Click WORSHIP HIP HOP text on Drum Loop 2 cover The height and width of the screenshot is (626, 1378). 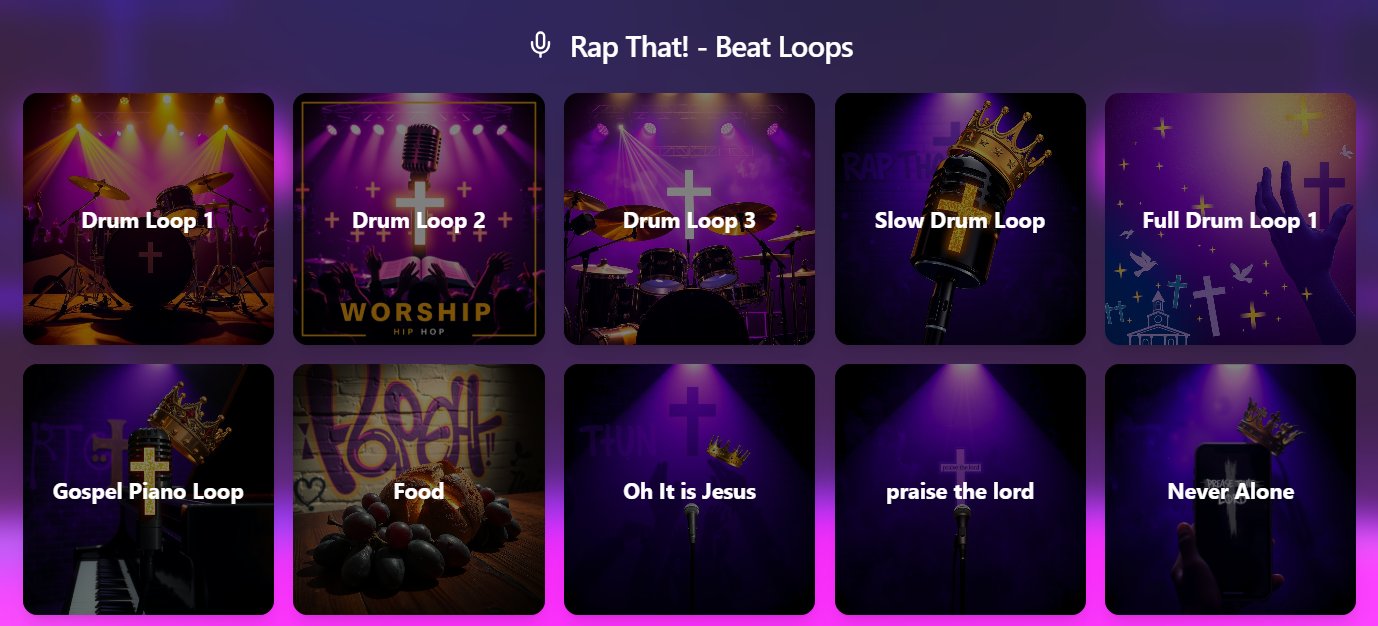417,316
